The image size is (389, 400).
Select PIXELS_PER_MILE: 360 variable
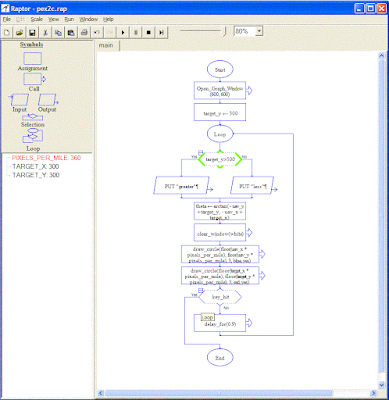[x=46, y=158]
